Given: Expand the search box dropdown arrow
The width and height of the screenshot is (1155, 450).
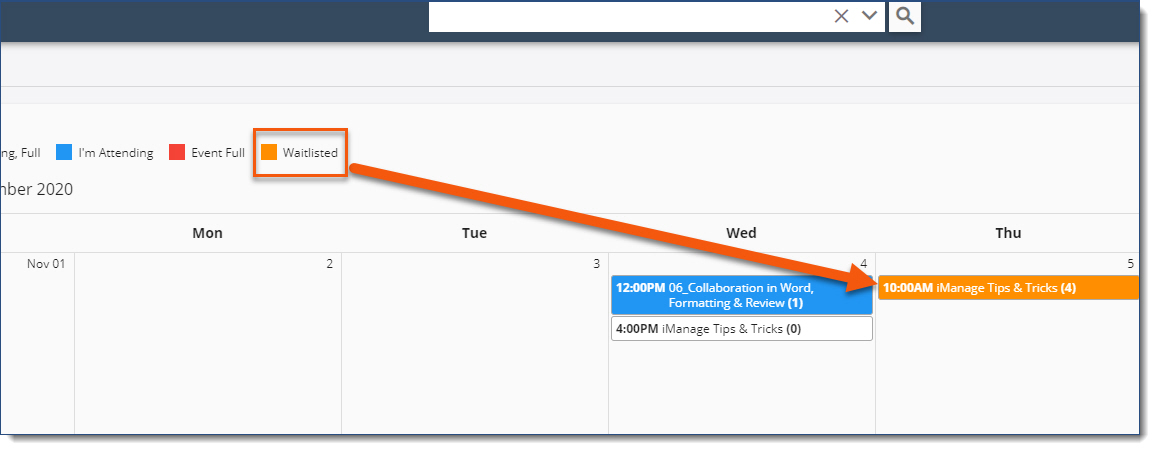Looking at the screenshot, I should 869,15.
